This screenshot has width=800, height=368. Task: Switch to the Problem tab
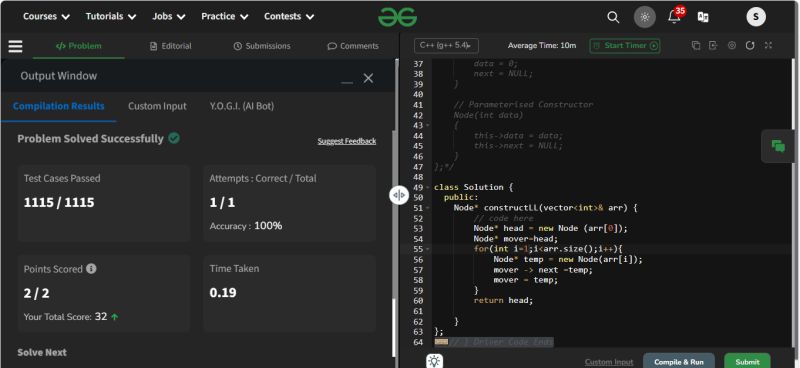coord(79,46)
